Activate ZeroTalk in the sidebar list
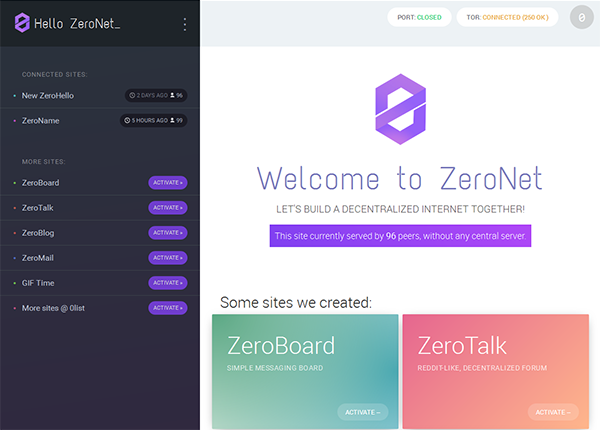600x430 pixels. pos(168,208)
